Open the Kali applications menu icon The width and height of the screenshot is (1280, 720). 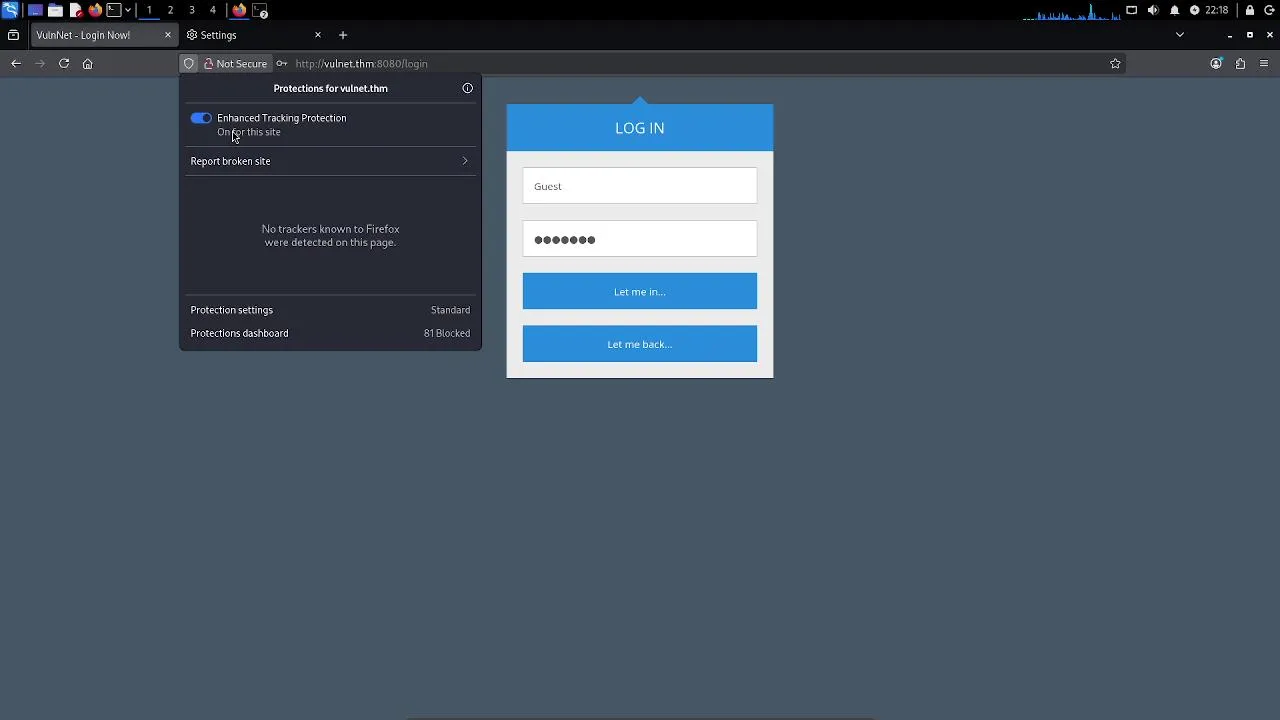(10, 10)
